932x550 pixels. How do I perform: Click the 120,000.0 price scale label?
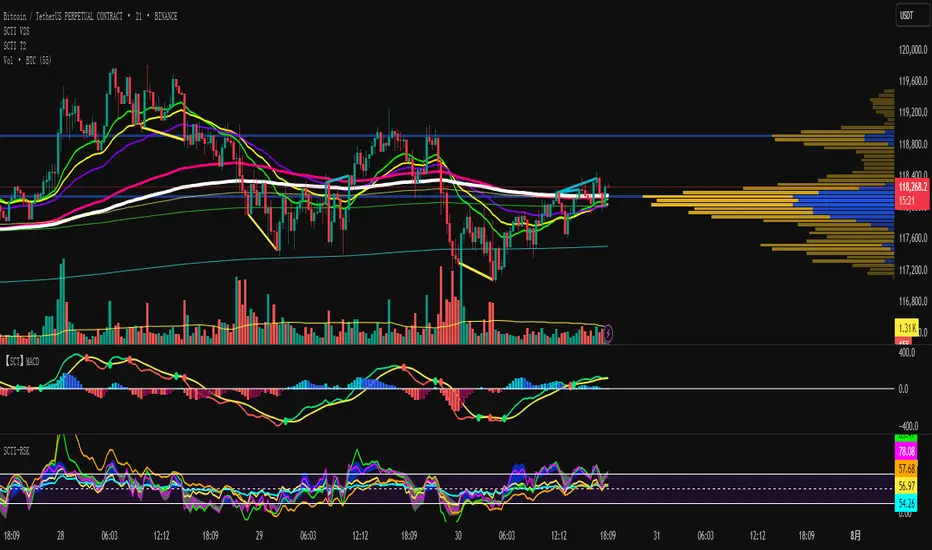(x=913, y=50)
